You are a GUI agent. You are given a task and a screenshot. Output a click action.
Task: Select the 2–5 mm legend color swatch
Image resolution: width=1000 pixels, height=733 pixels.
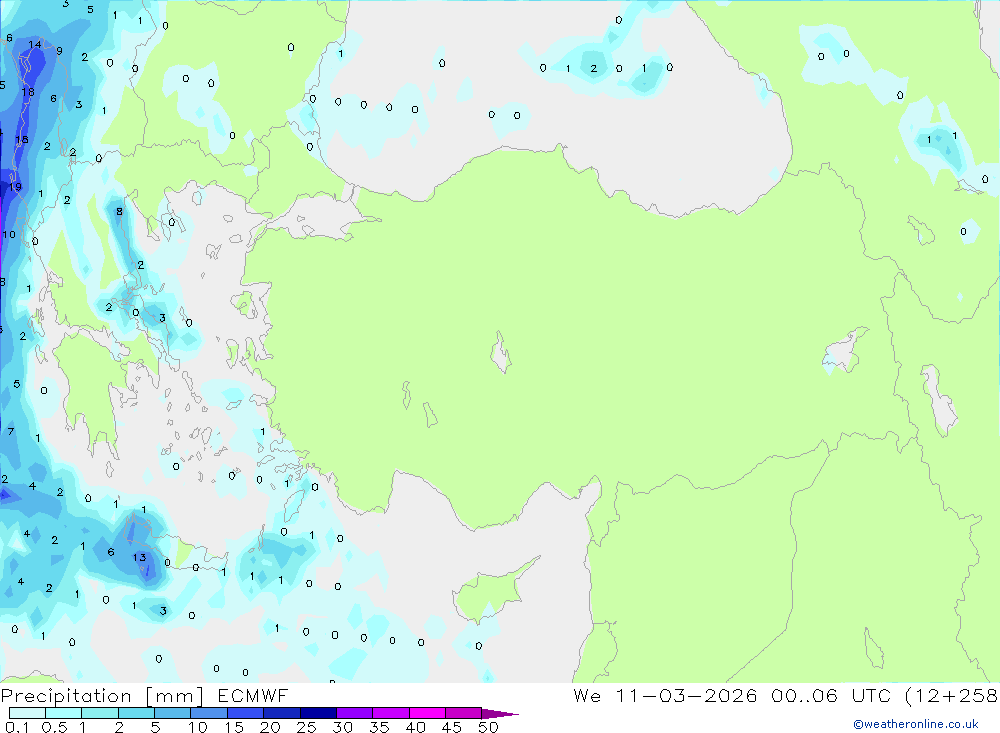[136, 713]
